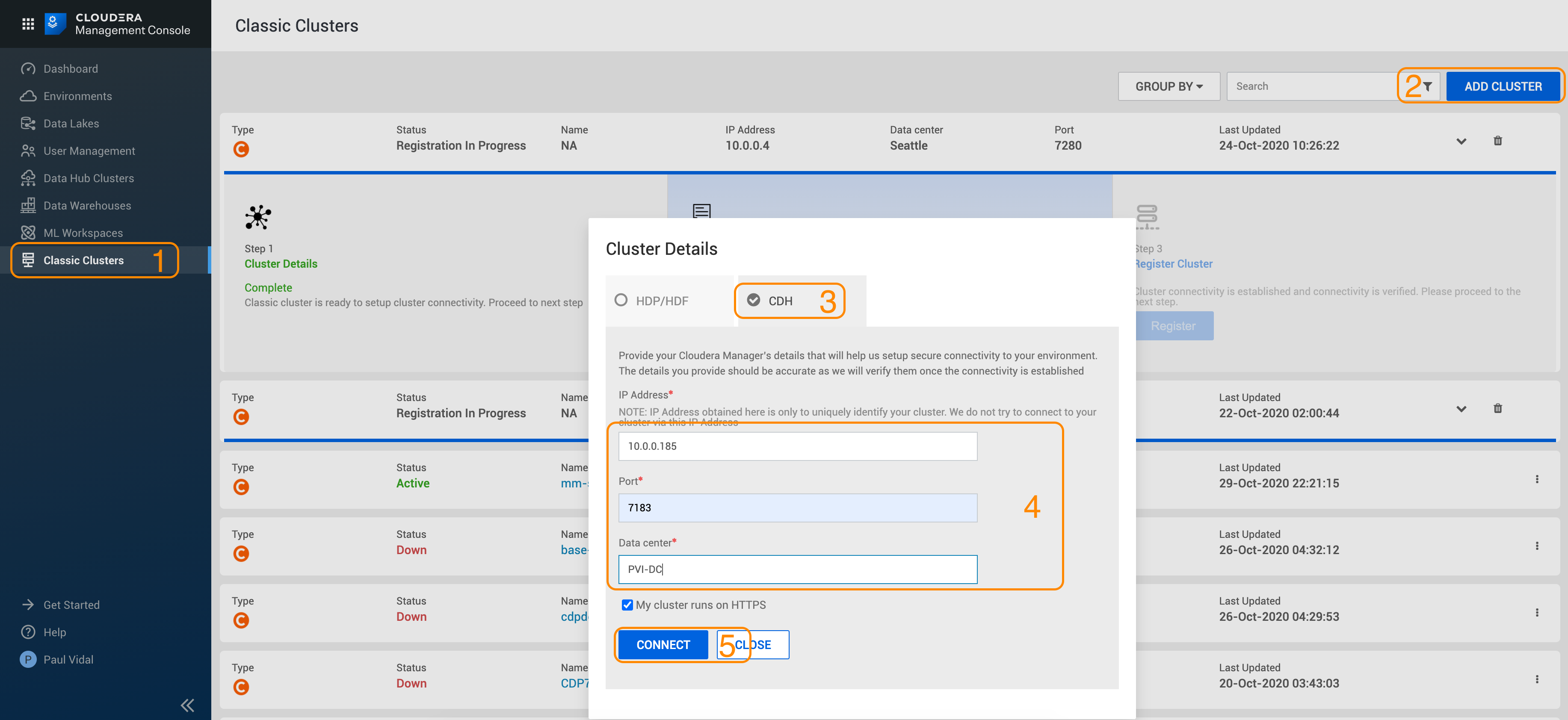The image size is (1568, 720).
Task: Collapse the left navigation sidebar
Action: coord(187,705)
